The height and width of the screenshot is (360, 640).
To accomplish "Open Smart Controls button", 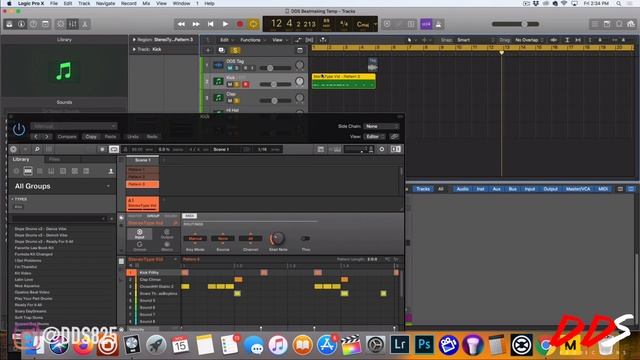I will 60,24.
